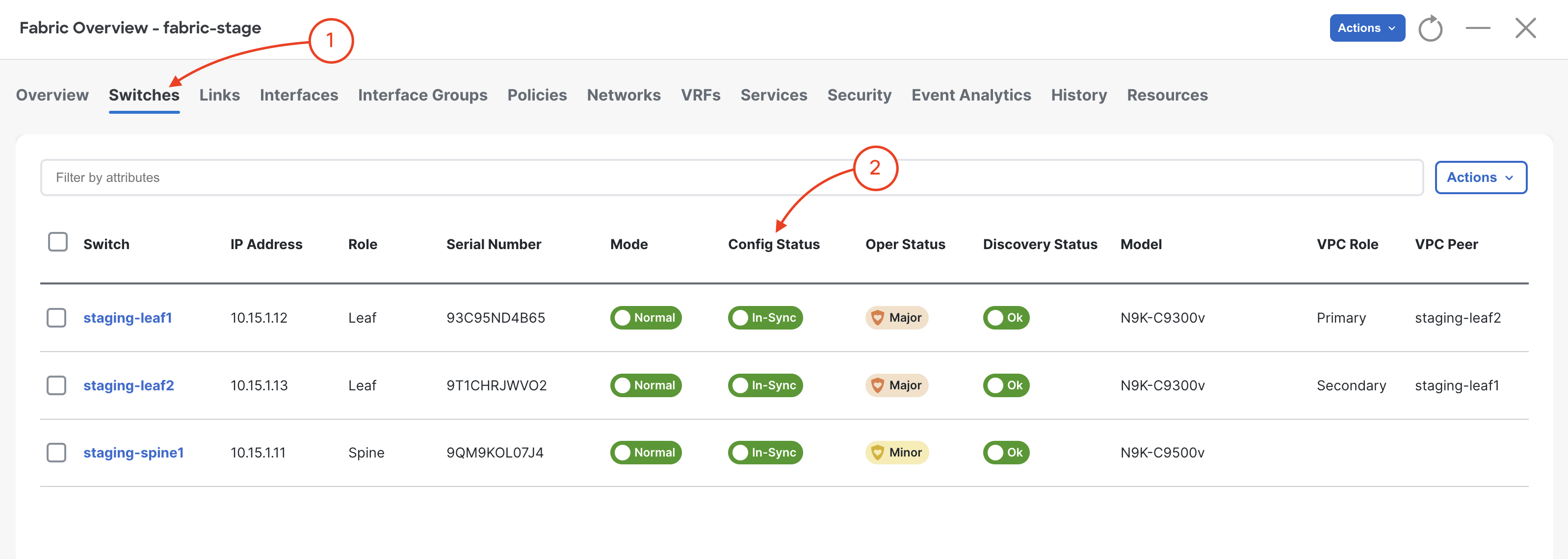Click model N9K-C9500v cell
The image size is (1568, 559).
[x=1163, y=453]
